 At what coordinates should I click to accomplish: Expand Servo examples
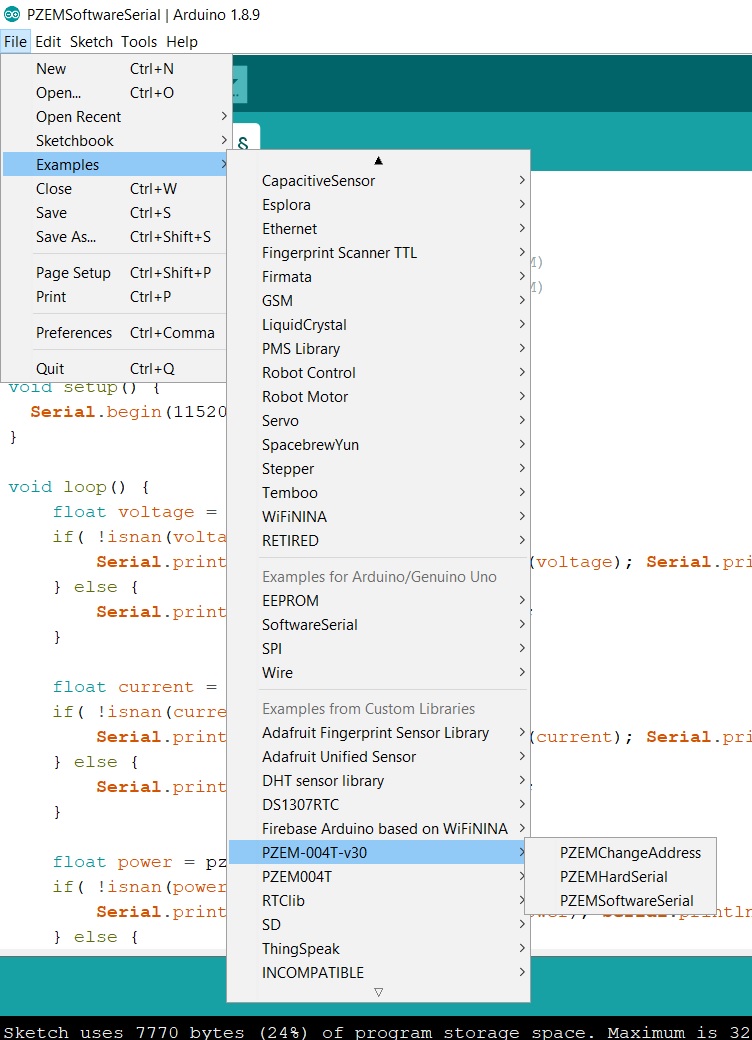pyautogui.click(x=379, y=421)
